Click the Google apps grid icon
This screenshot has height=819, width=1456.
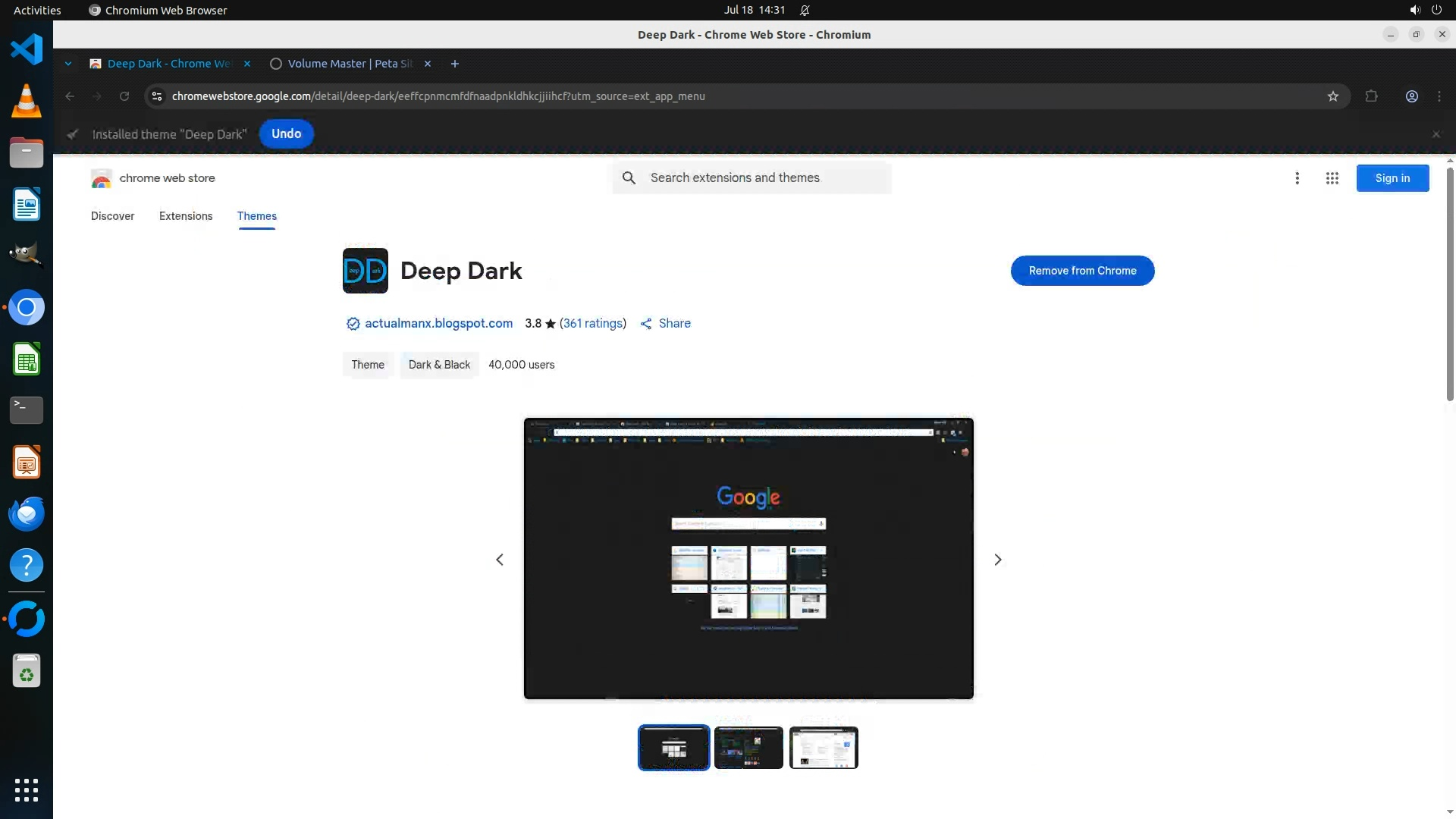tap(1332, 178)
